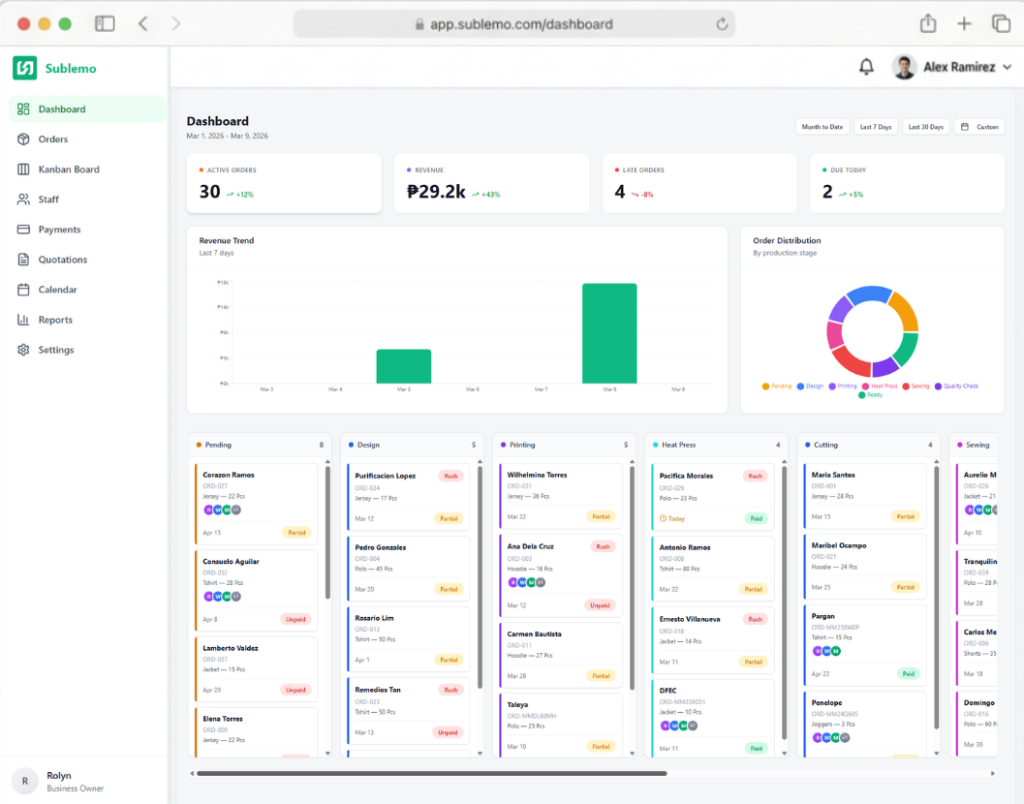Open Antonio Ramos order card
1024x804 pixels.
pos(712,568)
